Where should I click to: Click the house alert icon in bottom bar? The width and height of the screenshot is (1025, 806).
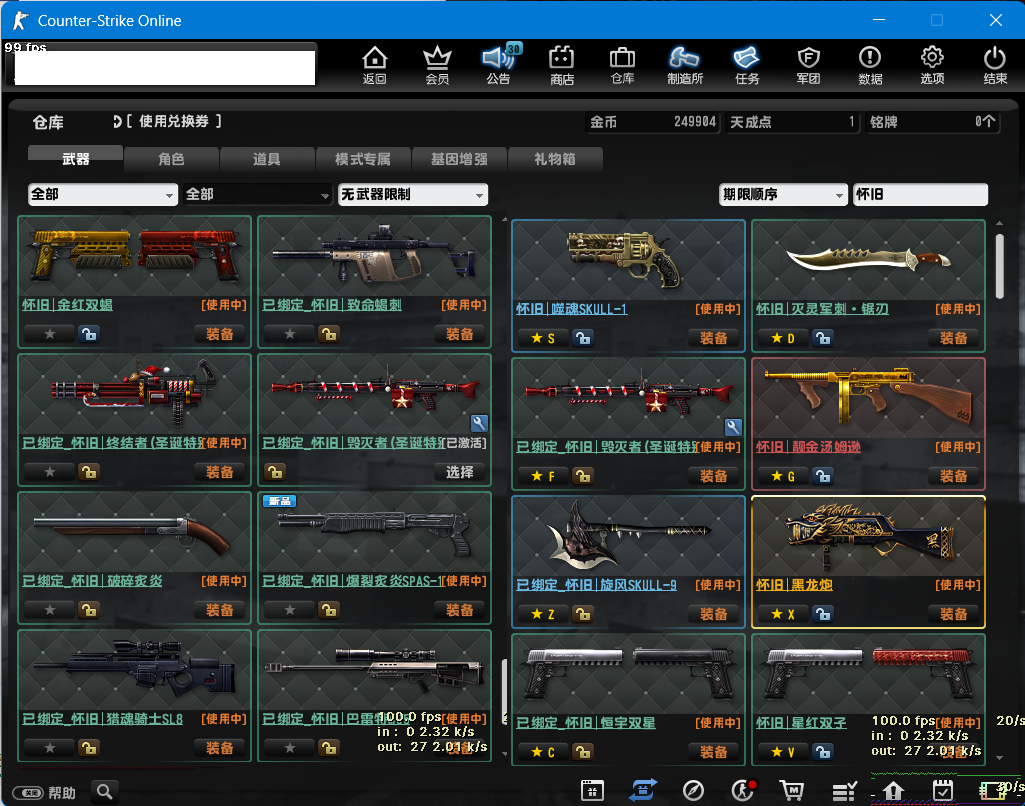(x=893, y=791)
